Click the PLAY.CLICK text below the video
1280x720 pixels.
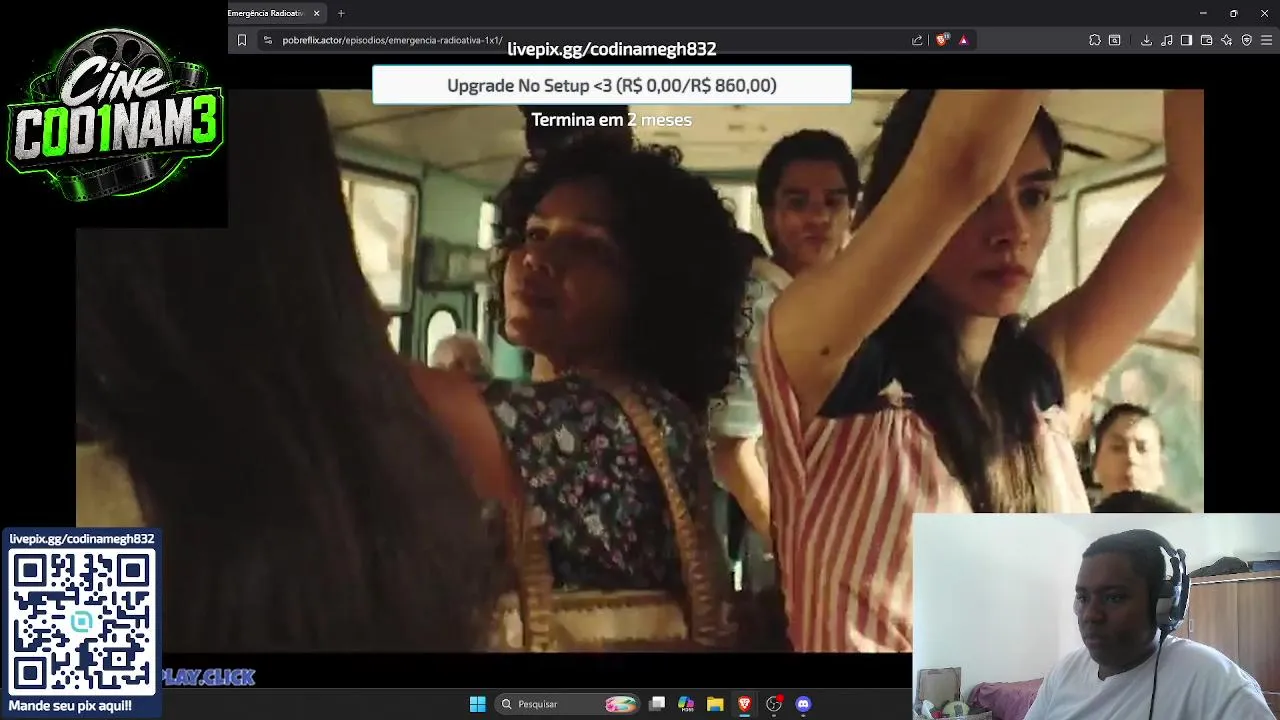208,677
